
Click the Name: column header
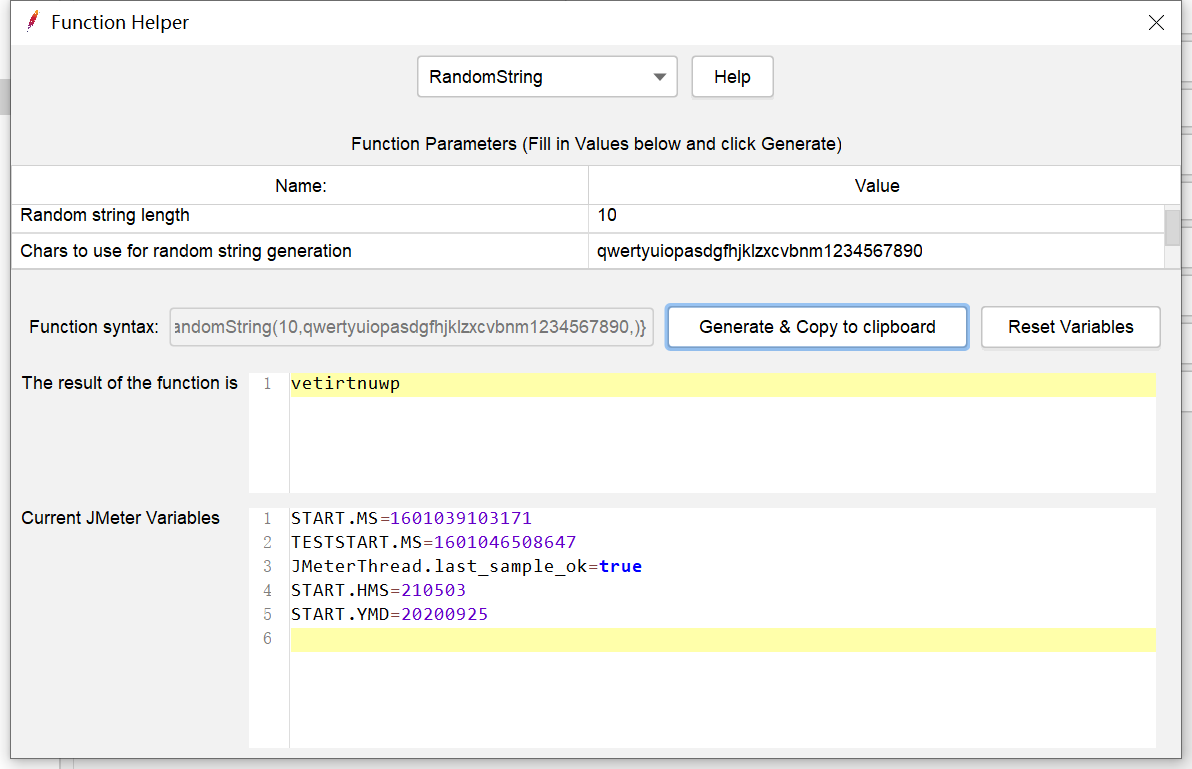[x=300, y=185]
